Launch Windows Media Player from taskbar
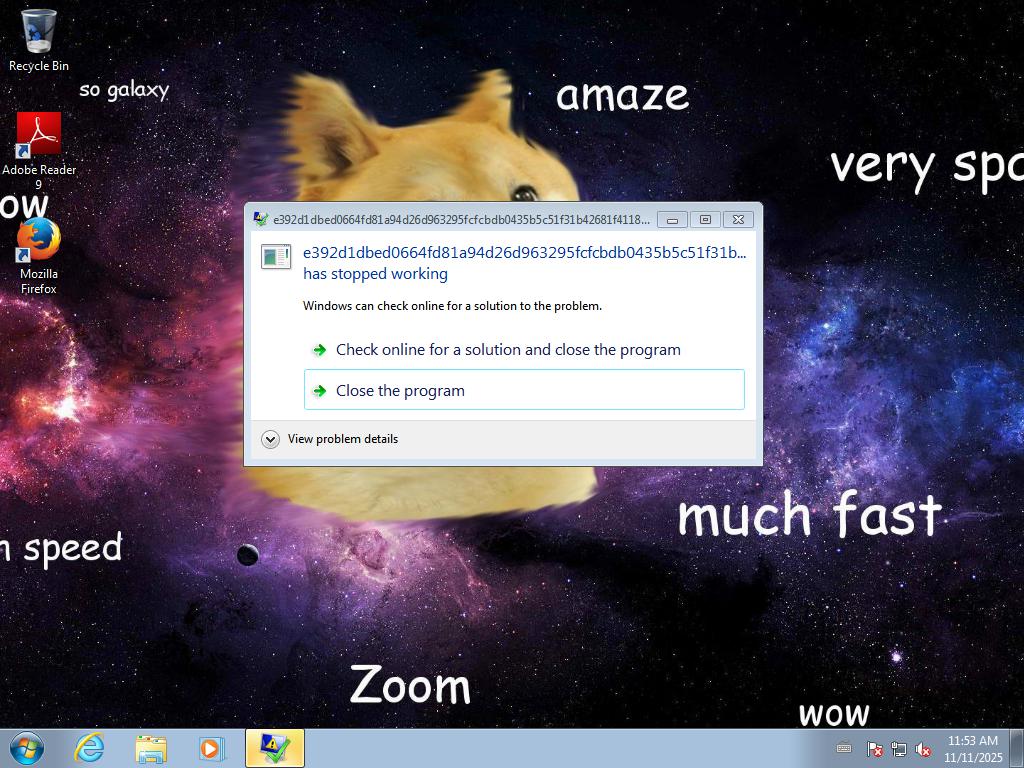 [x=211, y=748]
